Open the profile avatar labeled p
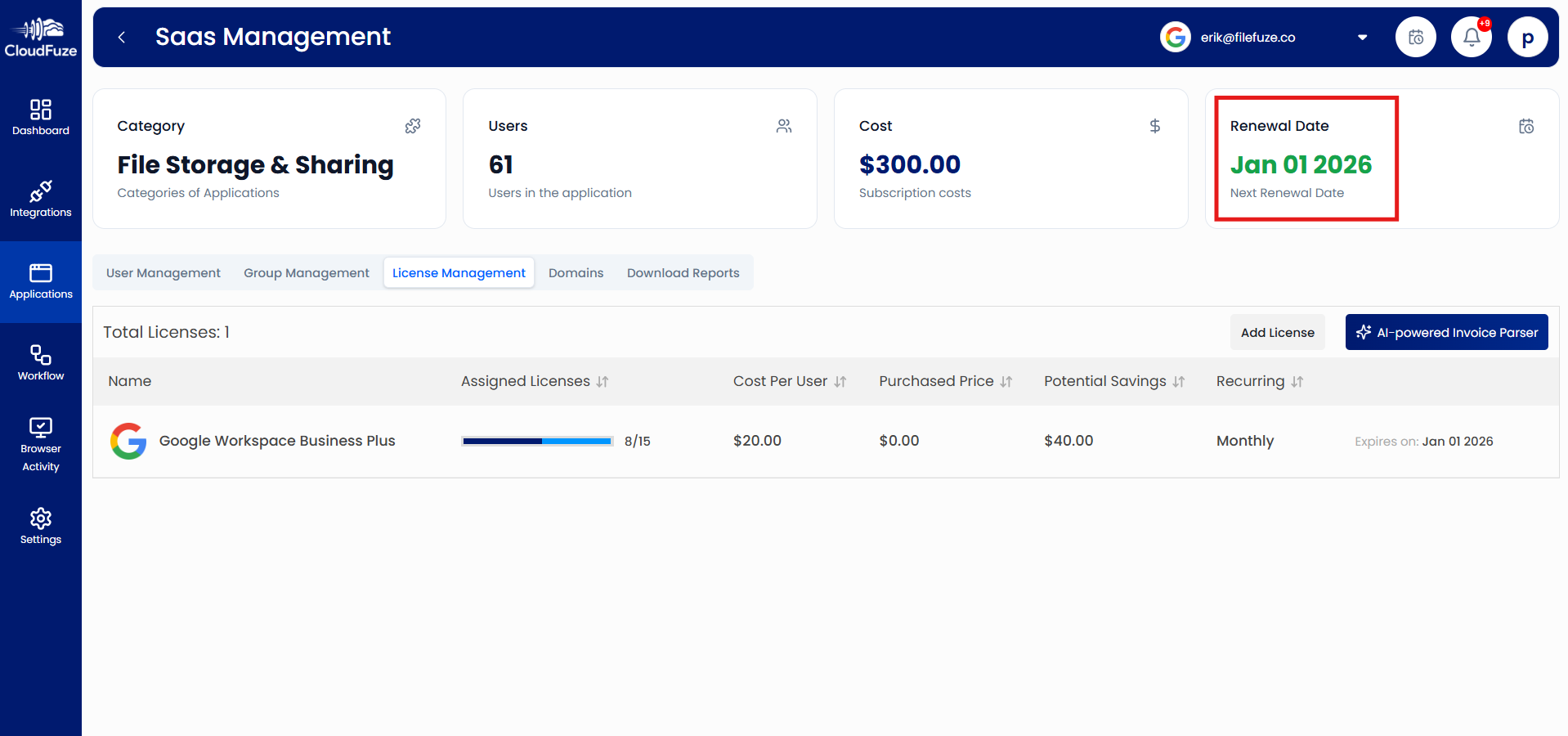 (1527, 37)
